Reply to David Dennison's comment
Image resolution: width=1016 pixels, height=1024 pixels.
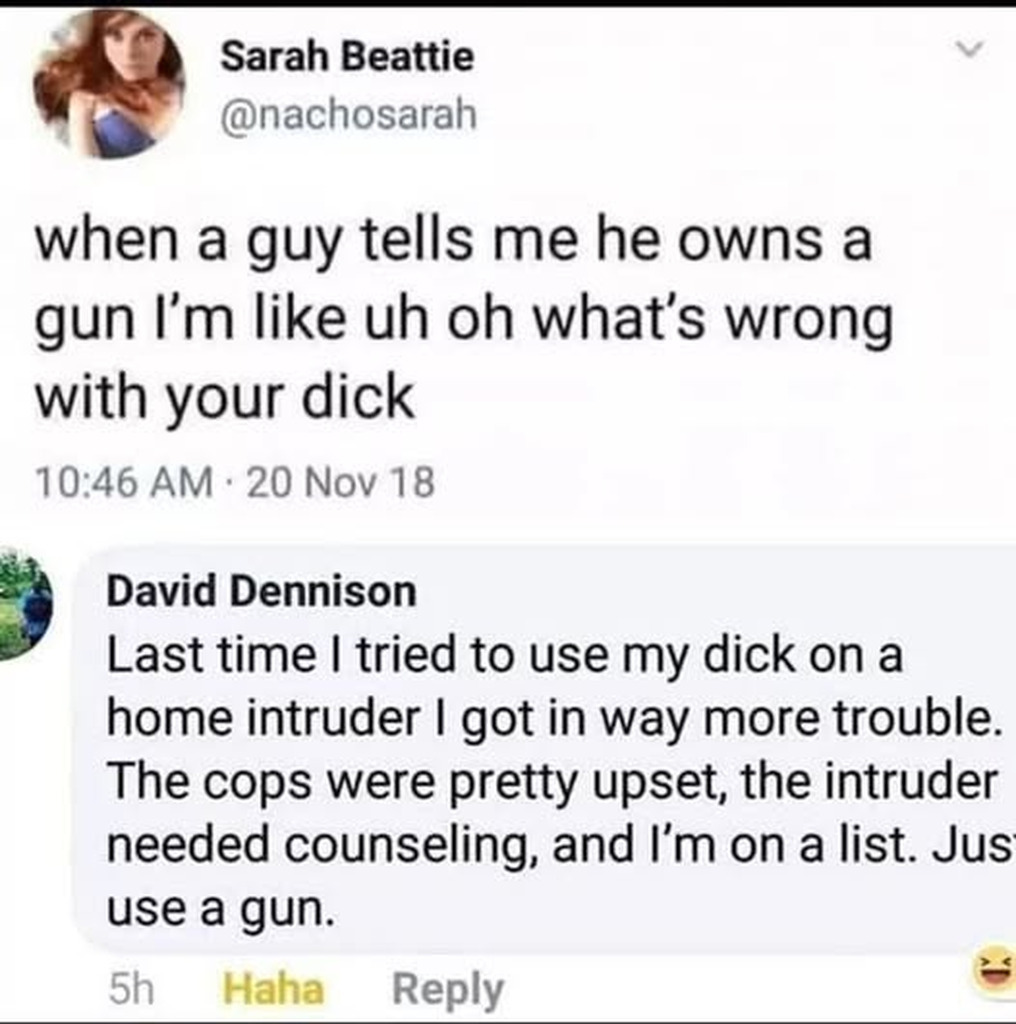[448, 990]
